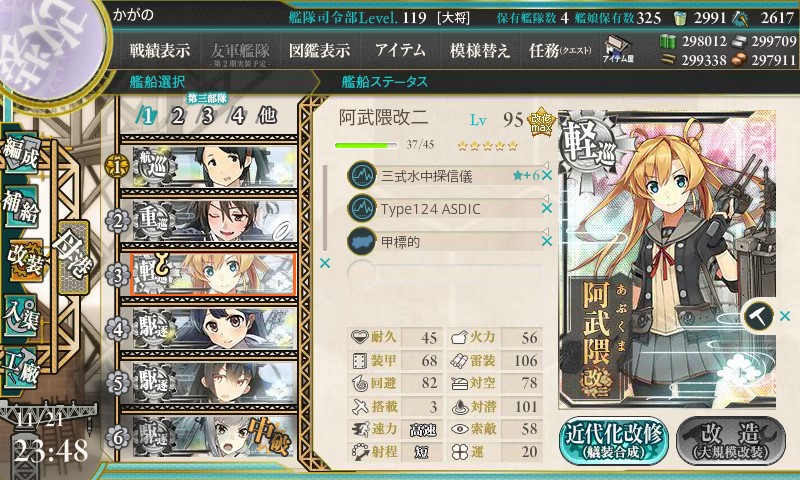The image size is (800, 480).
Task: Open the 任務 (クエスト) quest menu
Action: [560, 50]
